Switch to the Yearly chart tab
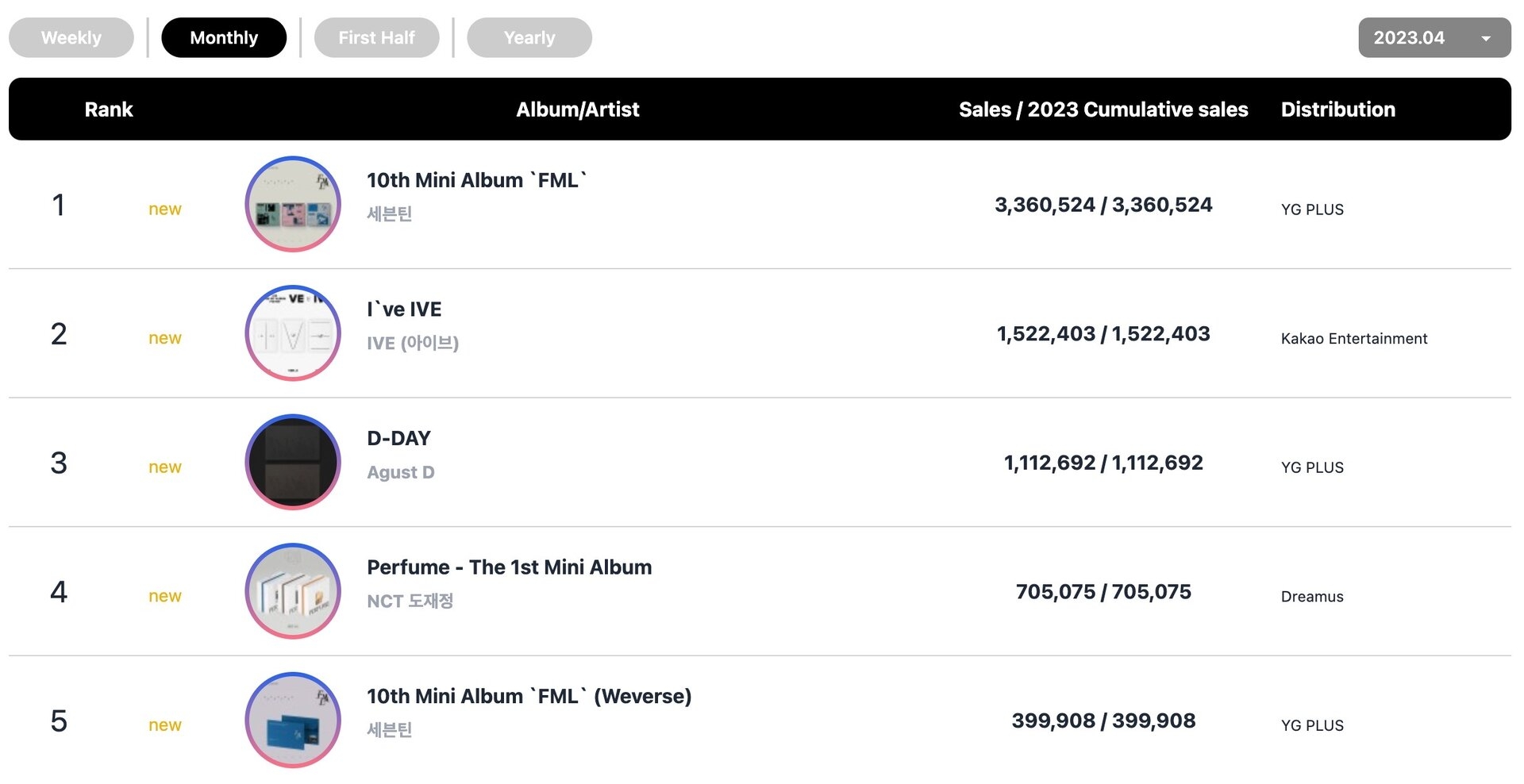Screen dimensions: 1524x784 (x=529, y=37)
